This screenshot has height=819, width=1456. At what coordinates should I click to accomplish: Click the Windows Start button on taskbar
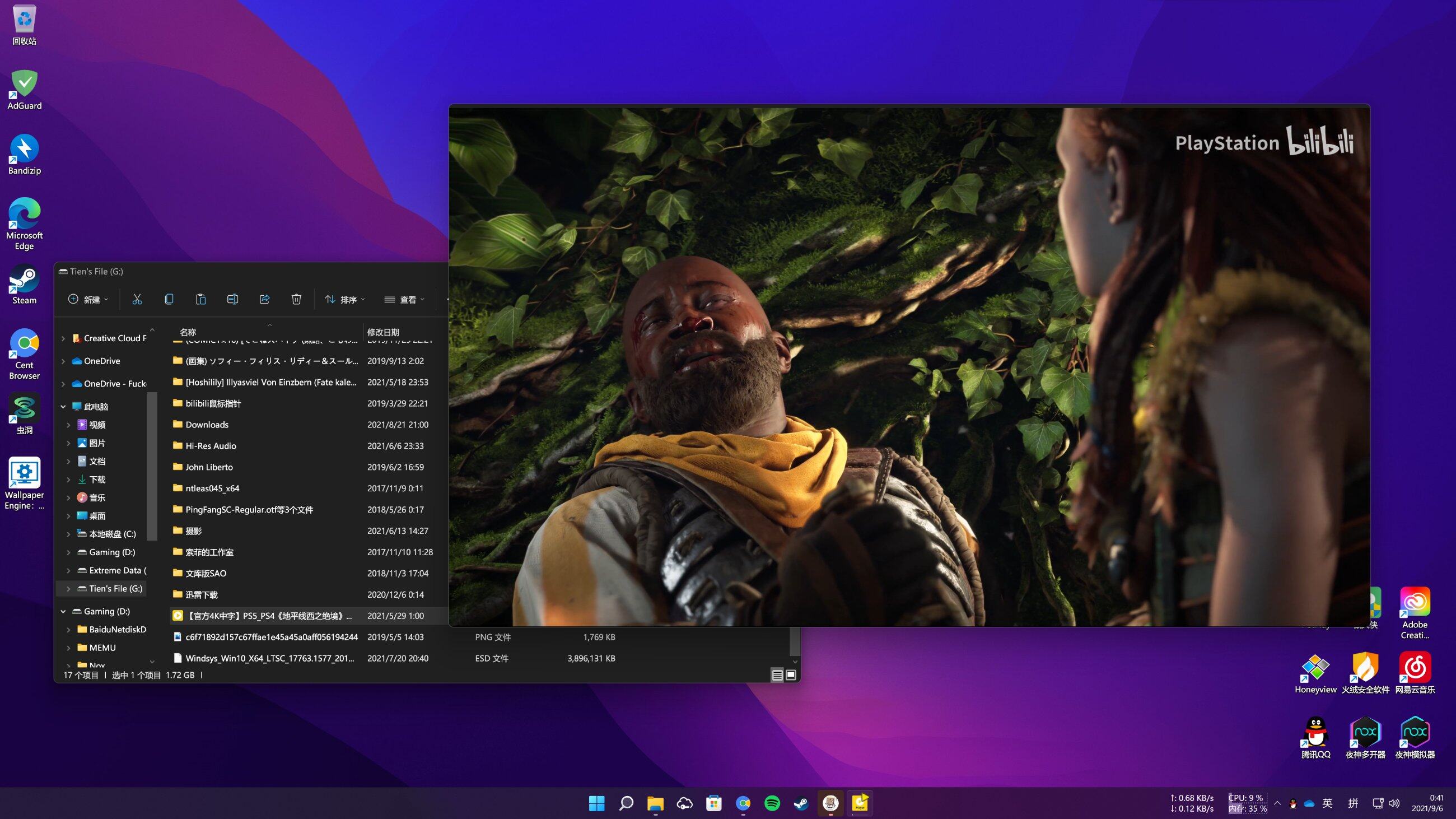[x=596, y=803]
